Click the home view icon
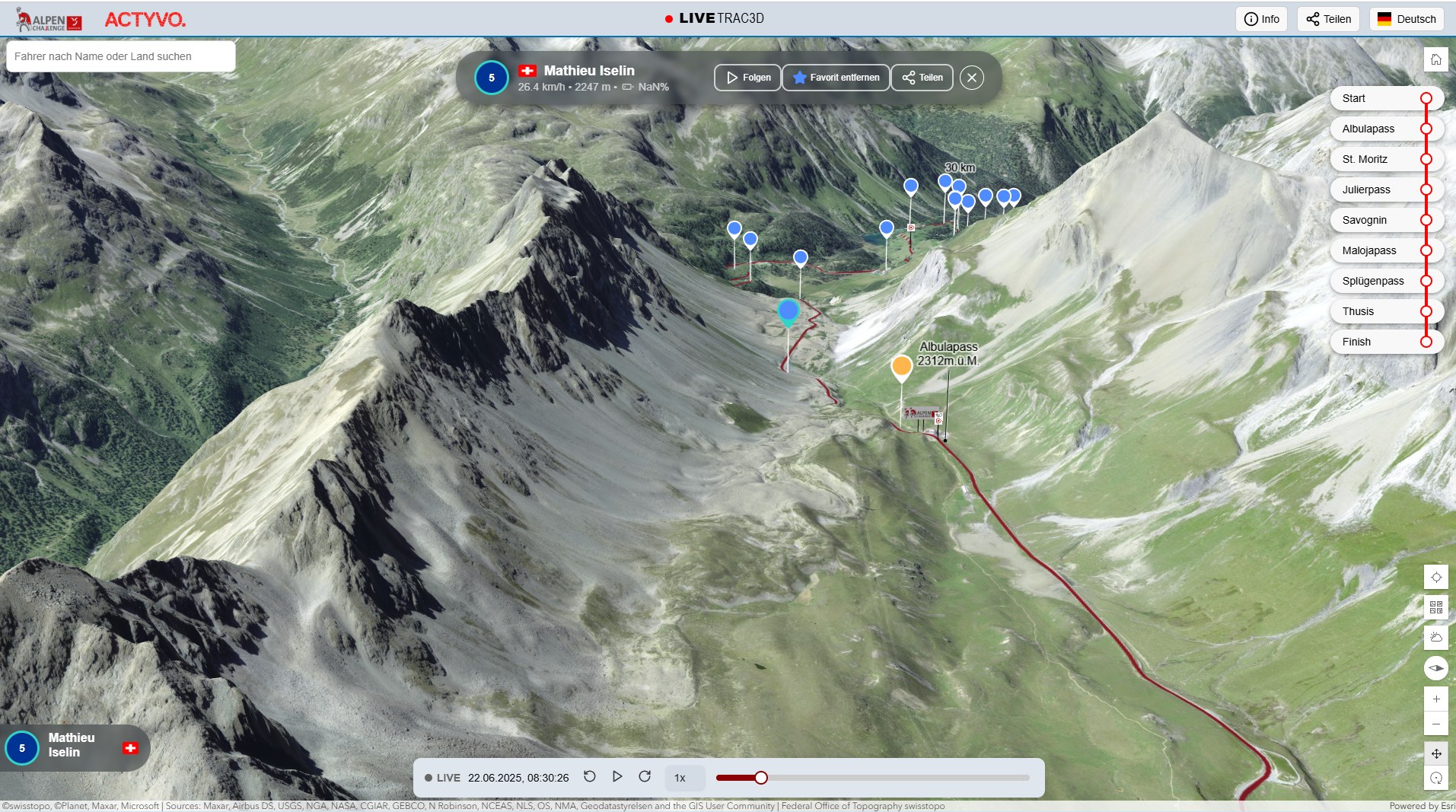This screenshot has width=1456, height=812. (1435, 59)
